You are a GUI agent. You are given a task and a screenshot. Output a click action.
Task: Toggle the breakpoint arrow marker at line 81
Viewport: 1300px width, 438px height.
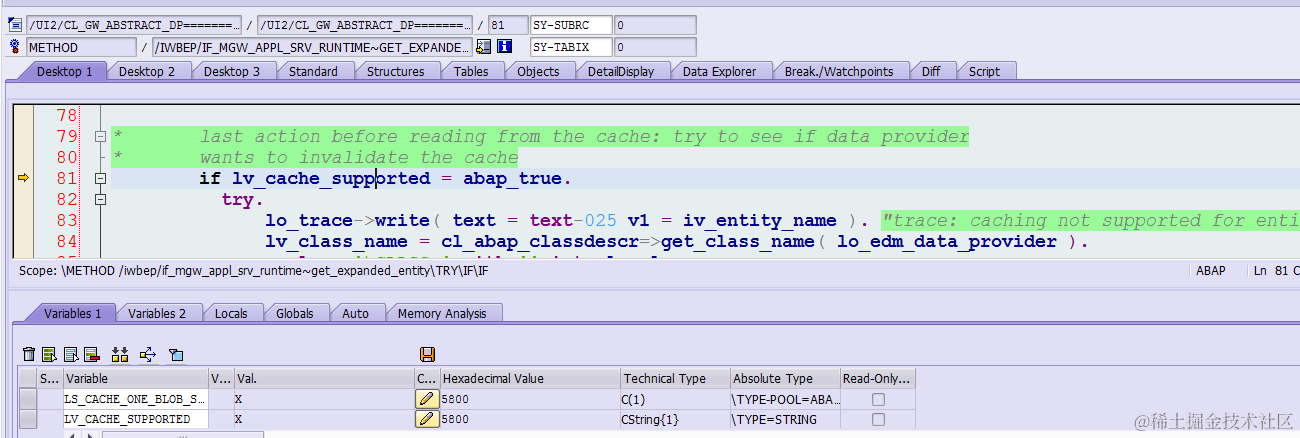pos(25,178)
